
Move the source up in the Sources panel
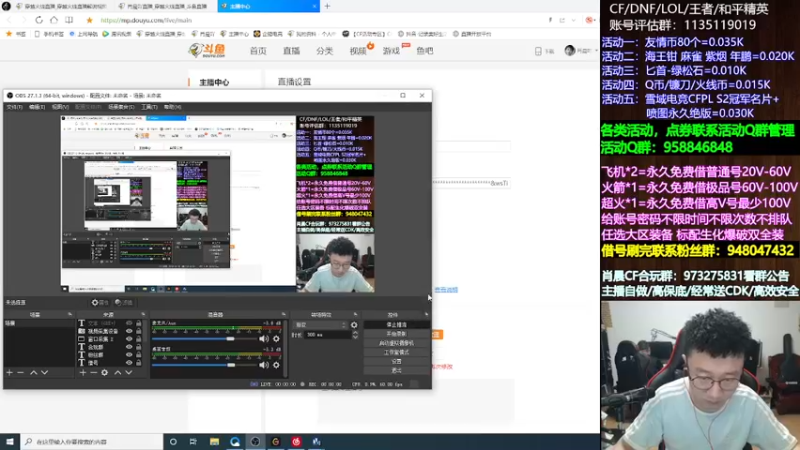(x=118, y=372)
